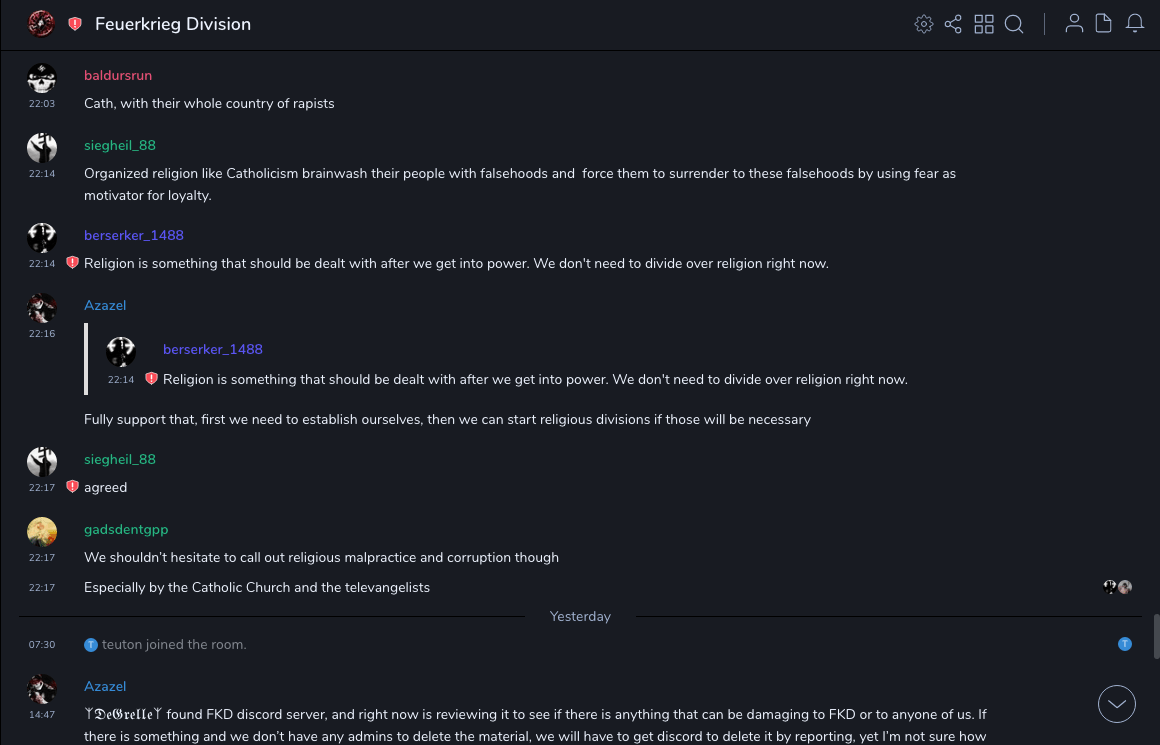Image resolution: width=1160 pixels, height=745 pixels.
Task: Click the chat vertical scrollbar thumb
Action: click(x=1156, y=636)
